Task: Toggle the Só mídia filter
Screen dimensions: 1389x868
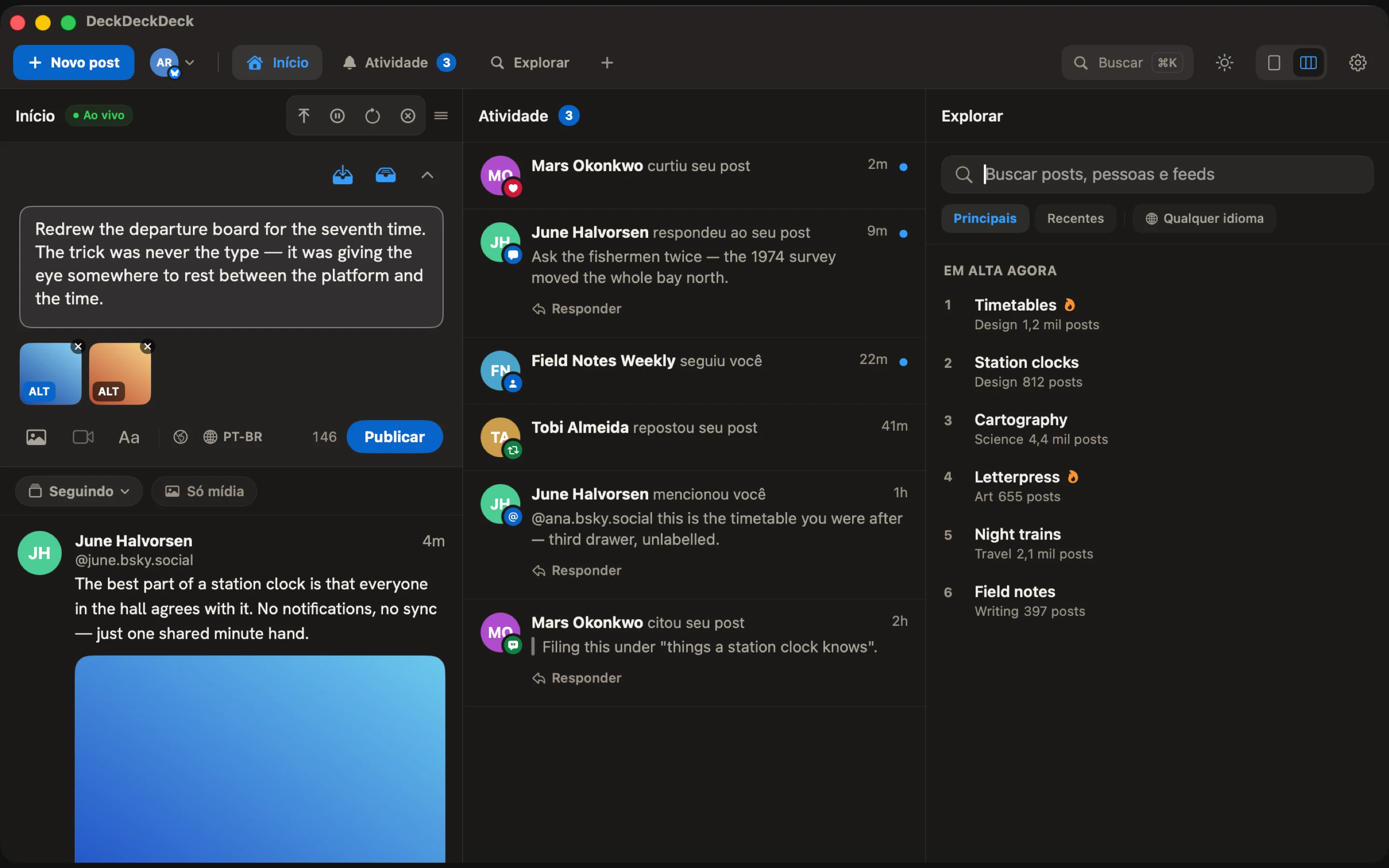Action: click(x=204, y=491)
